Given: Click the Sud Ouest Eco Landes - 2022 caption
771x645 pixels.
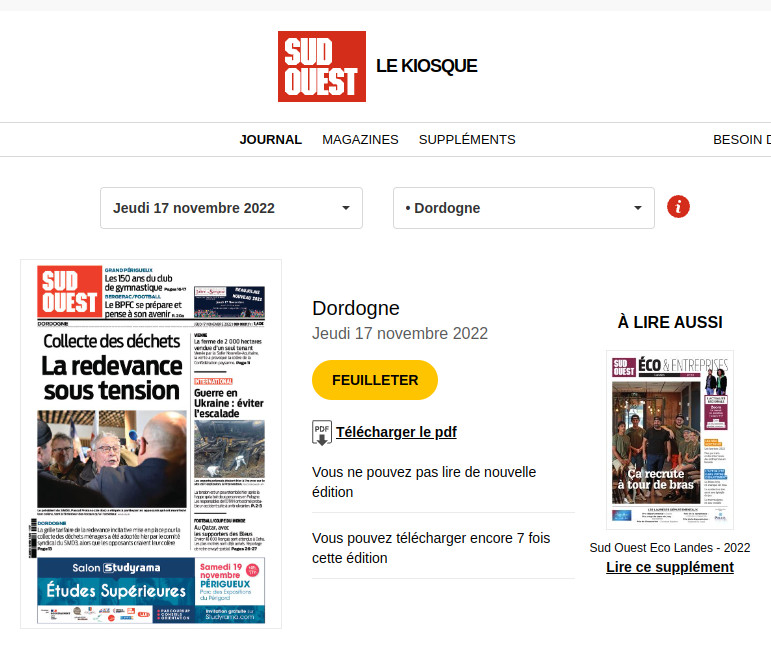Looking at the screenshot, I should (669, 547).
